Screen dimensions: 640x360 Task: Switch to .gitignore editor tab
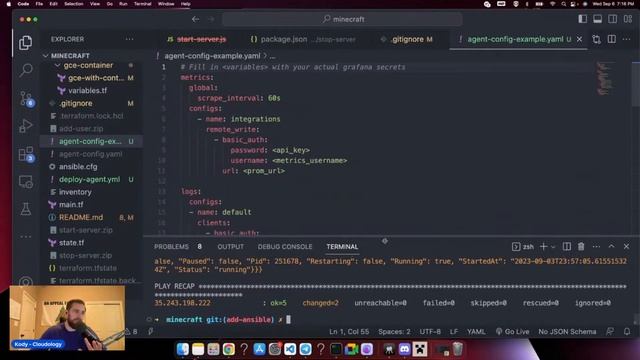pos(406,39)
